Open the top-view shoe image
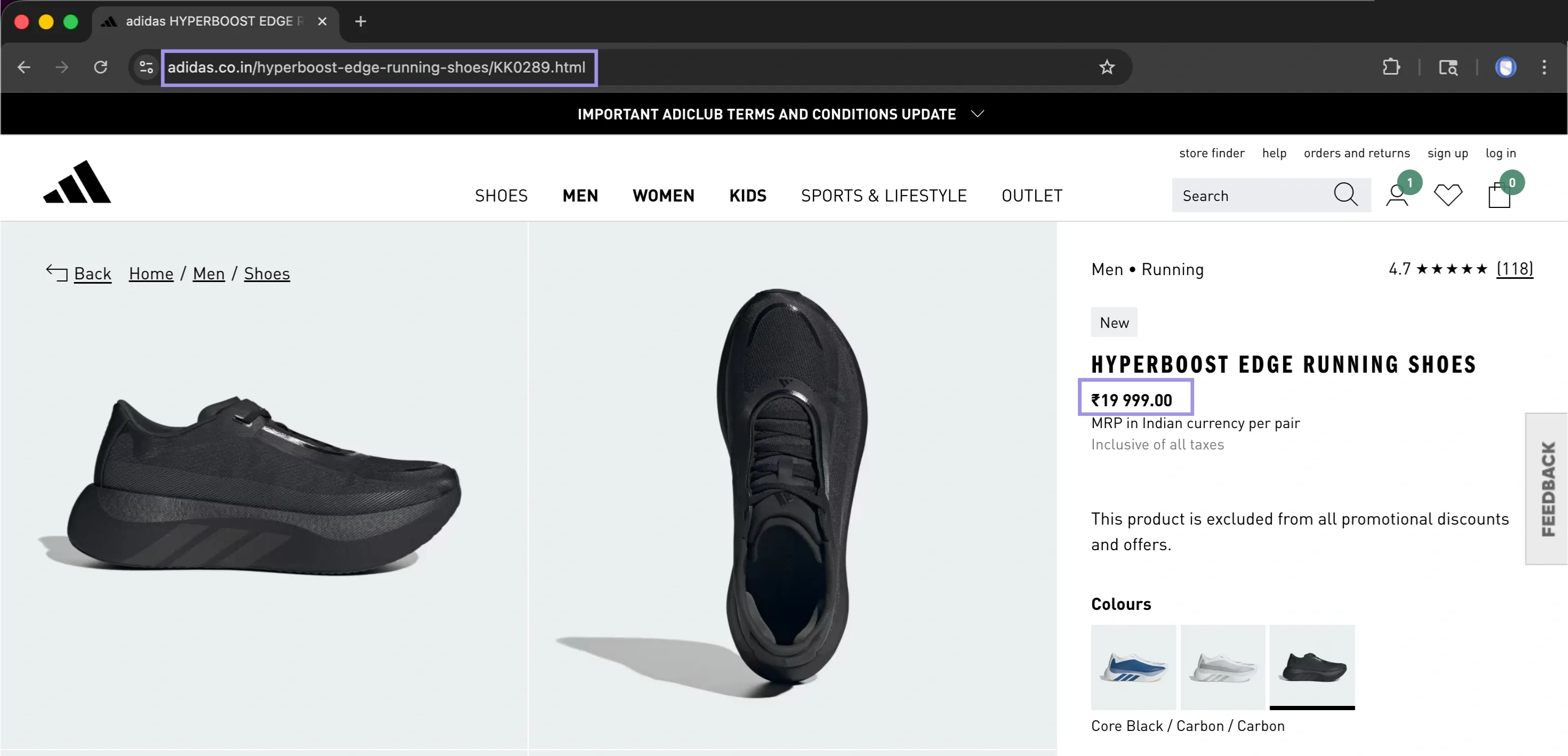The image size is (1568, 756). [x=793, y=485]
